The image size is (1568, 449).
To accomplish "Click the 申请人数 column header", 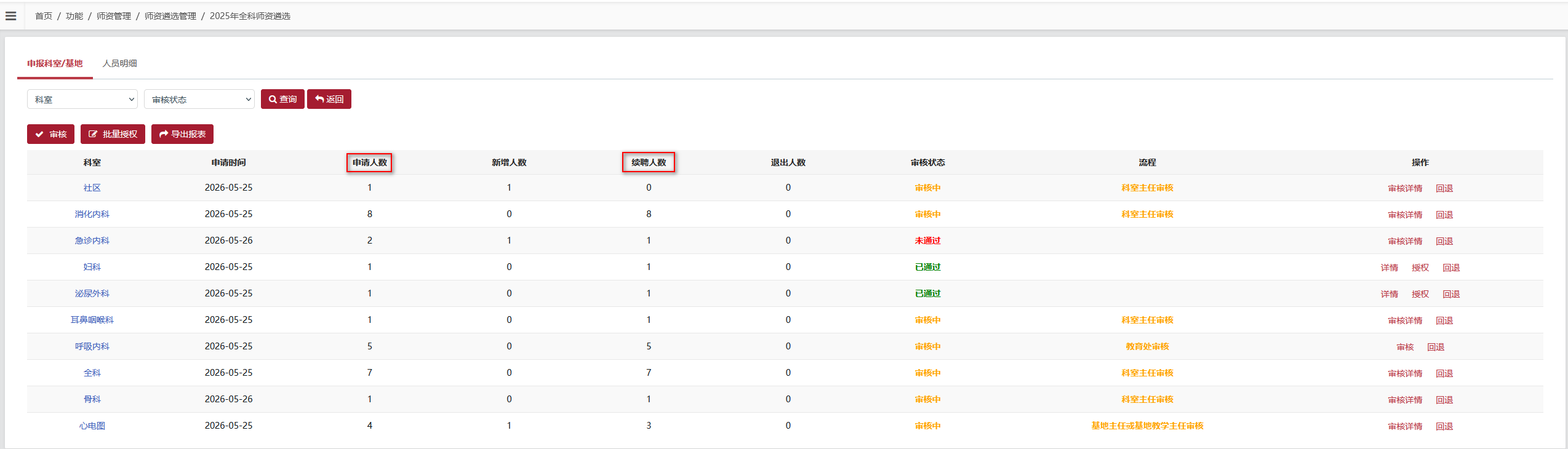I will 370,162.
